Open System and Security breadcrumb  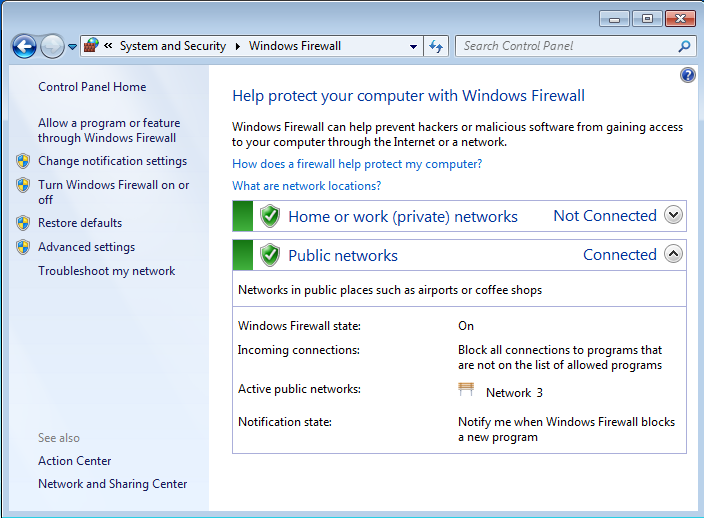point(173,46)
